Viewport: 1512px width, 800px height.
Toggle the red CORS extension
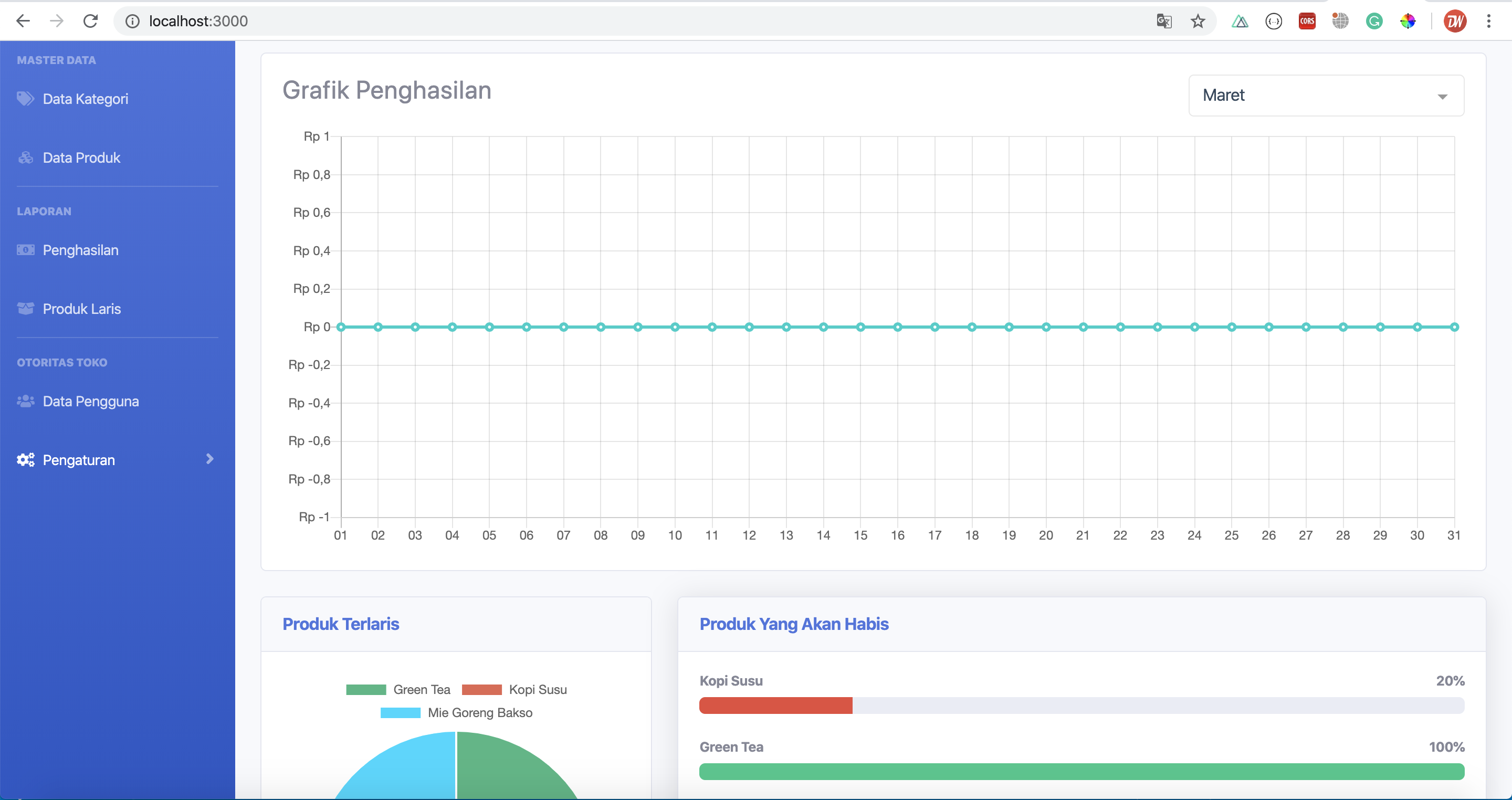coord(1307,22)
